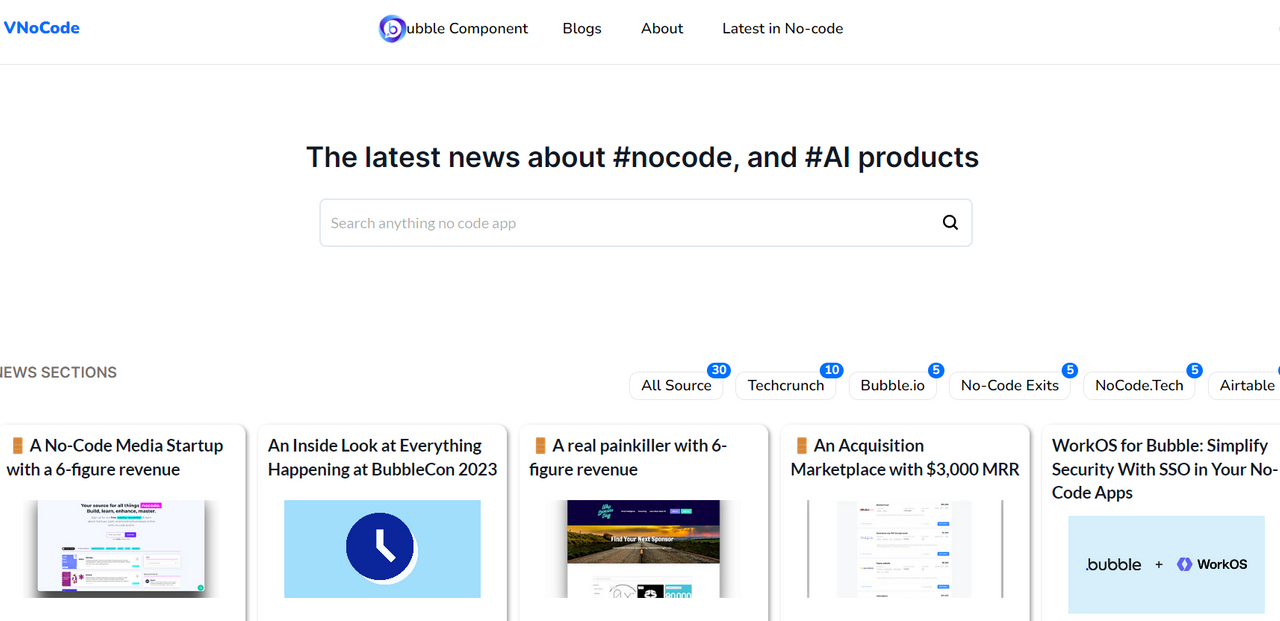Click the headline about #nocode and #AI products
The image size is (1280, 621).
coord(642,157)
